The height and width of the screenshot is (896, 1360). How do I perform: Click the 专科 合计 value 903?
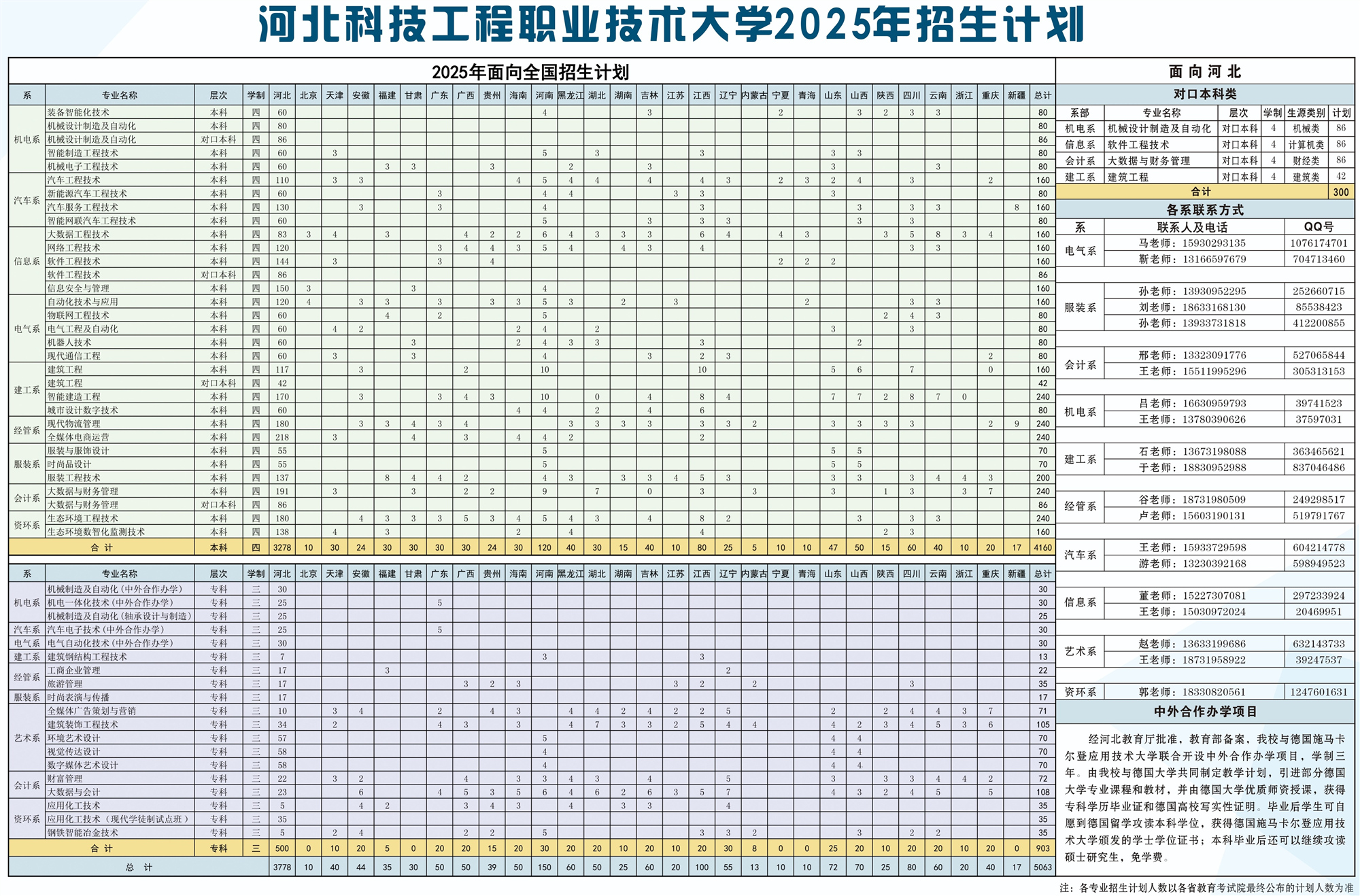pos(1042,848)
